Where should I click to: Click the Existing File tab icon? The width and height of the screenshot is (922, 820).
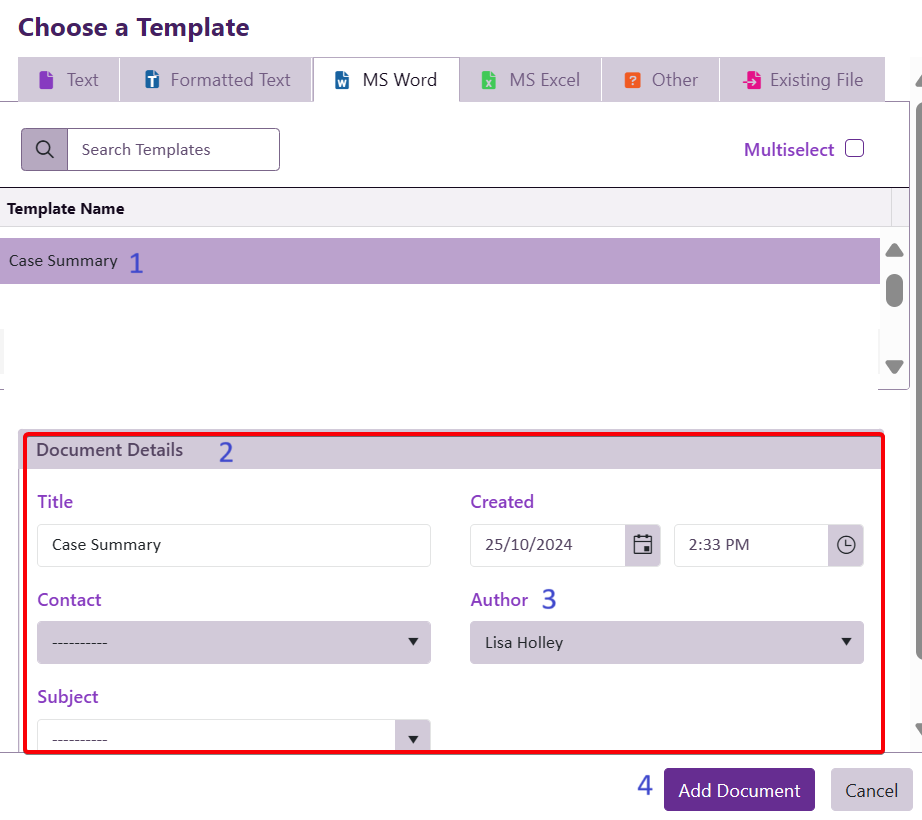click(x=752, y=80)
